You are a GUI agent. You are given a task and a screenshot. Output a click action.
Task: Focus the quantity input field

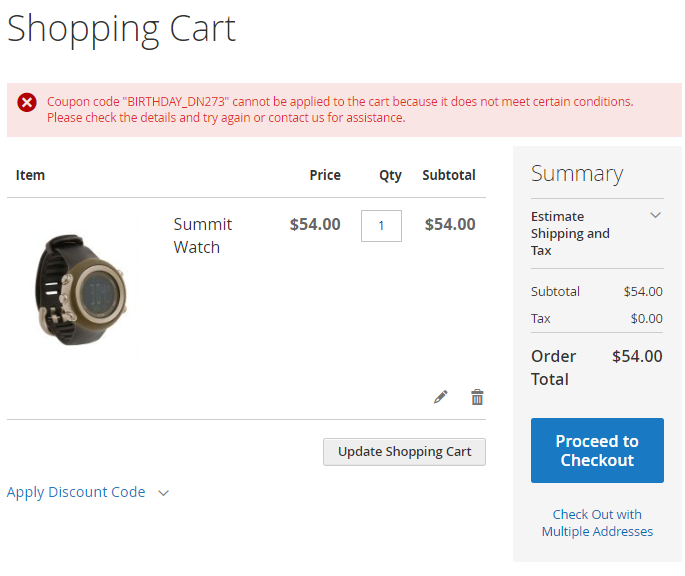point(381,226)
